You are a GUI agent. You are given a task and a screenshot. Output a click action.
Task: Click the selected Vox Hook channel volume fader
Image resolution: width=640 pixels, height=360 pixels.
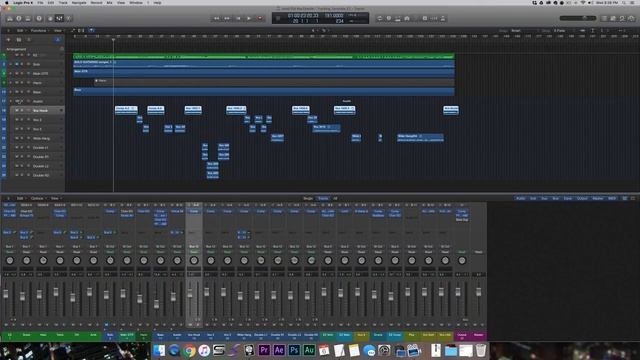tap(190, 293)
